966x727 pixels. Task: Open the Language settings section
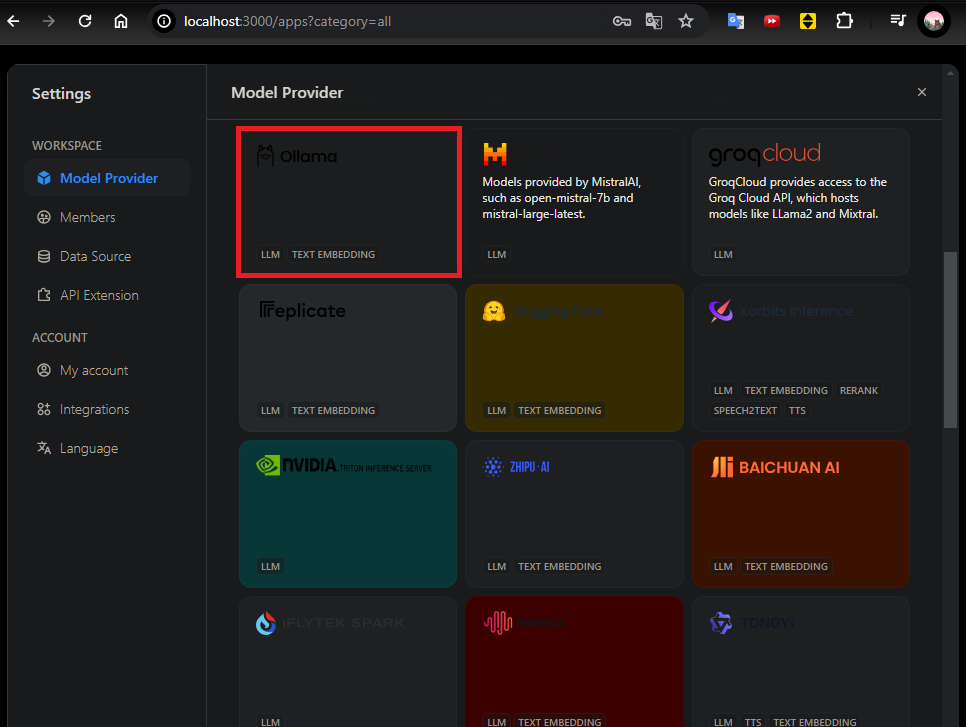point(107,449)
